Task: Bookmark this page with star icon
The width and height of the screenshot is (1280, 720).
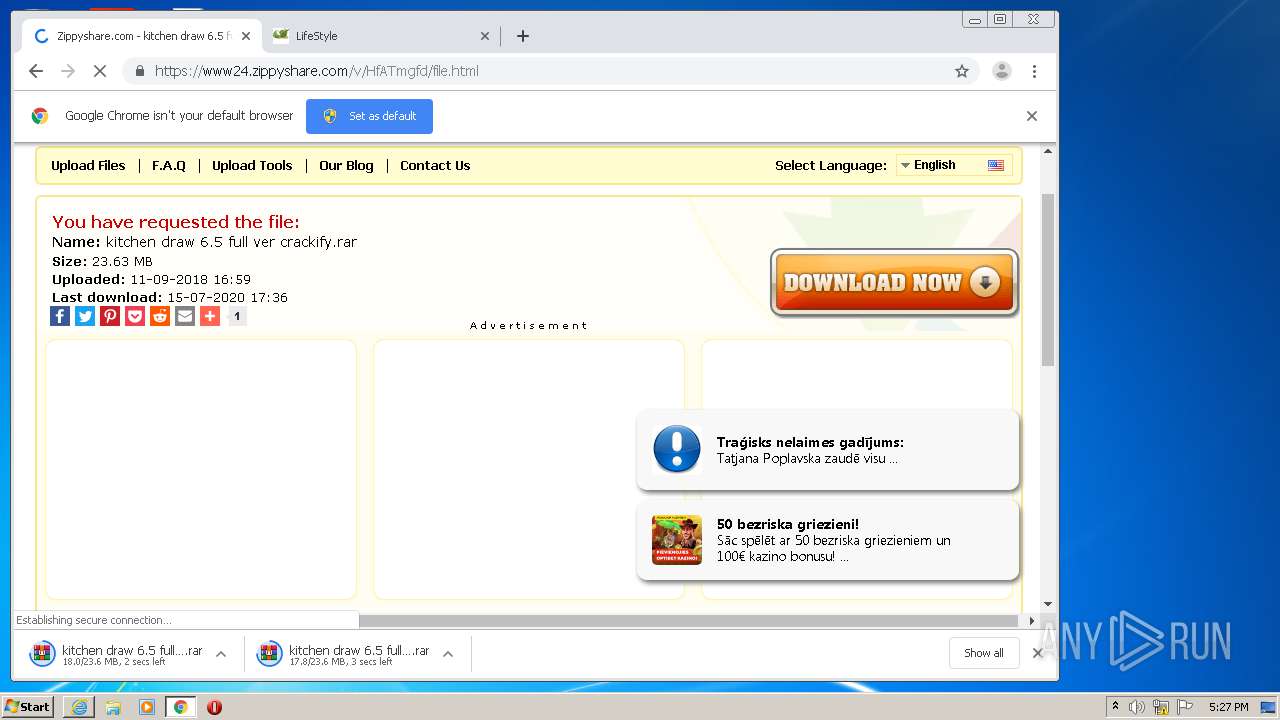Action: pyautogui.click(x=962, y=71)
